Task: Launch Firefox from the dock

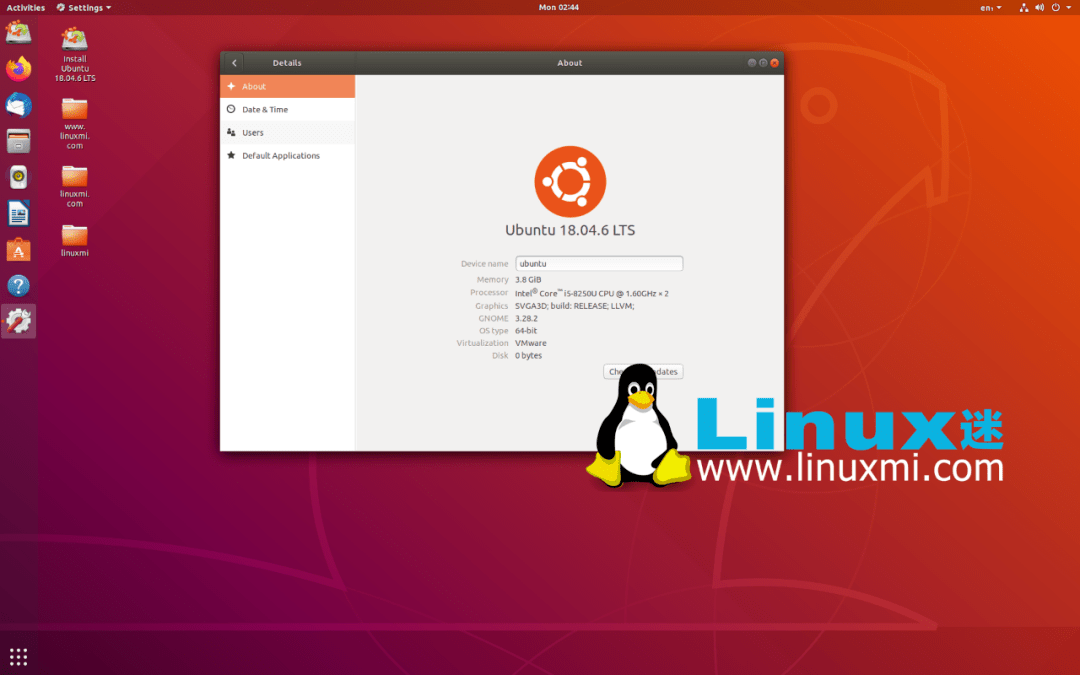Action: tap(19, 69)
